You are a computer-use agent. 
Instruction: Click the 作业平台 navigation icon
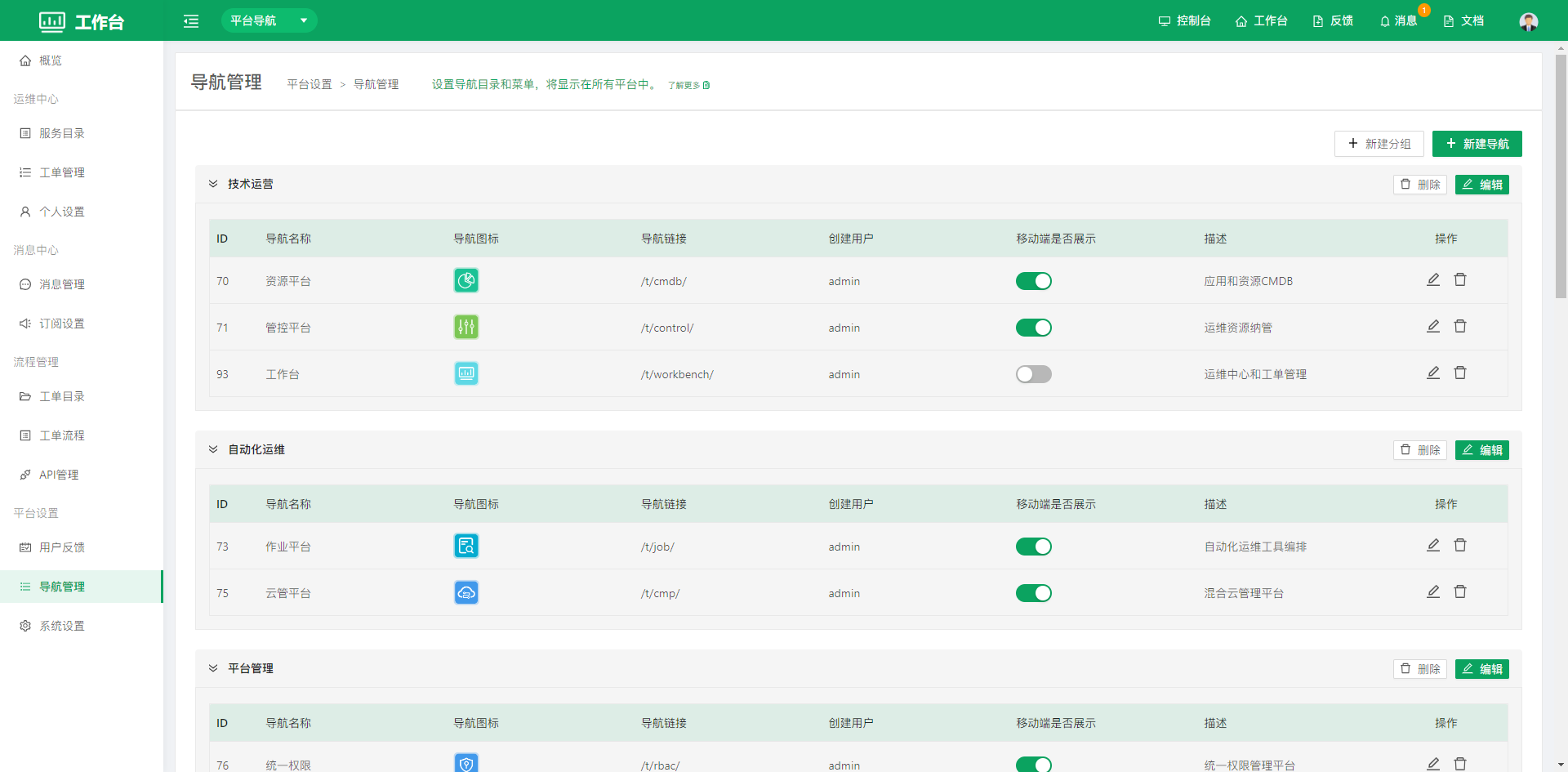point(466,547)
